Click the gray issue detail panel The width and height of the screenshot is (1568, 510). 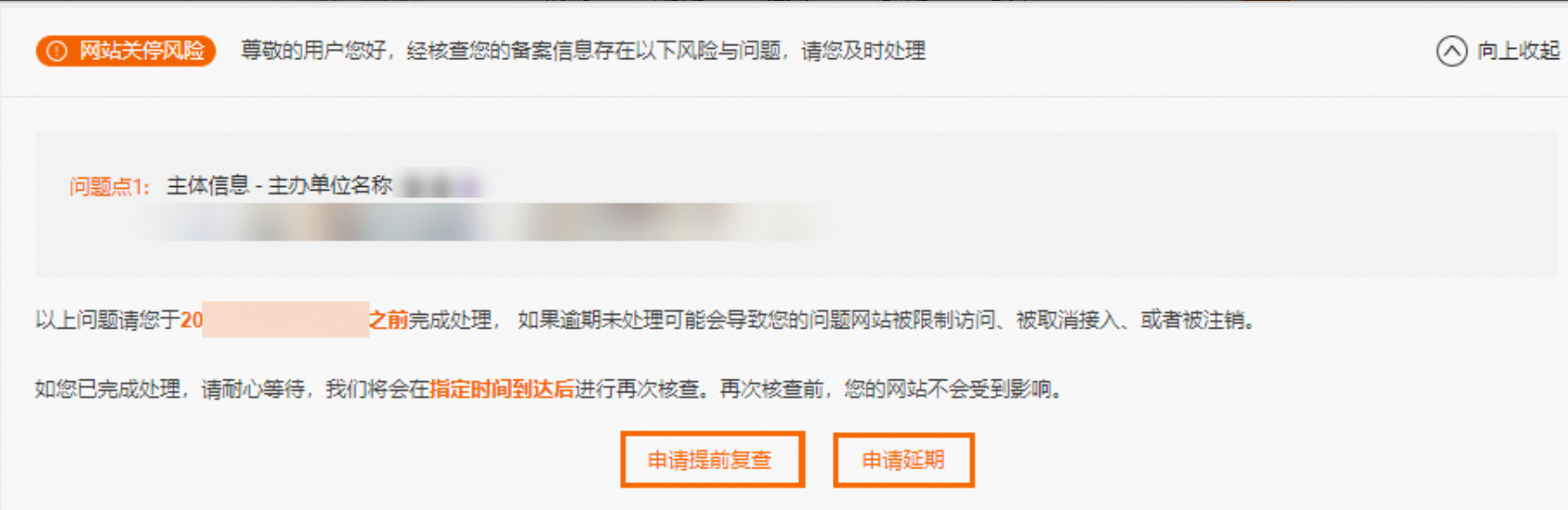click(x=796, y=205)
